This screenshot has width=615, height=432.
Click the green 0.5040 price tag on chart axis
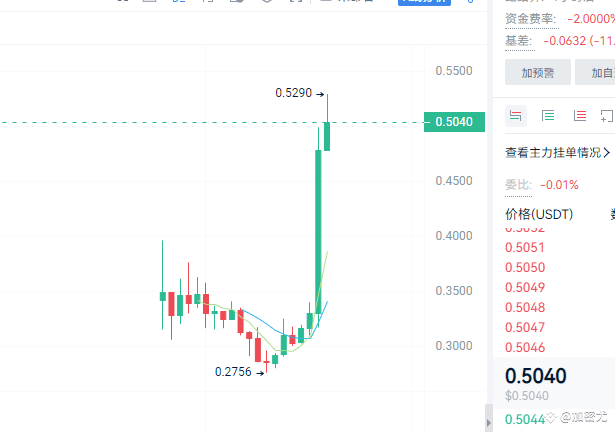(x=454, y=122)
